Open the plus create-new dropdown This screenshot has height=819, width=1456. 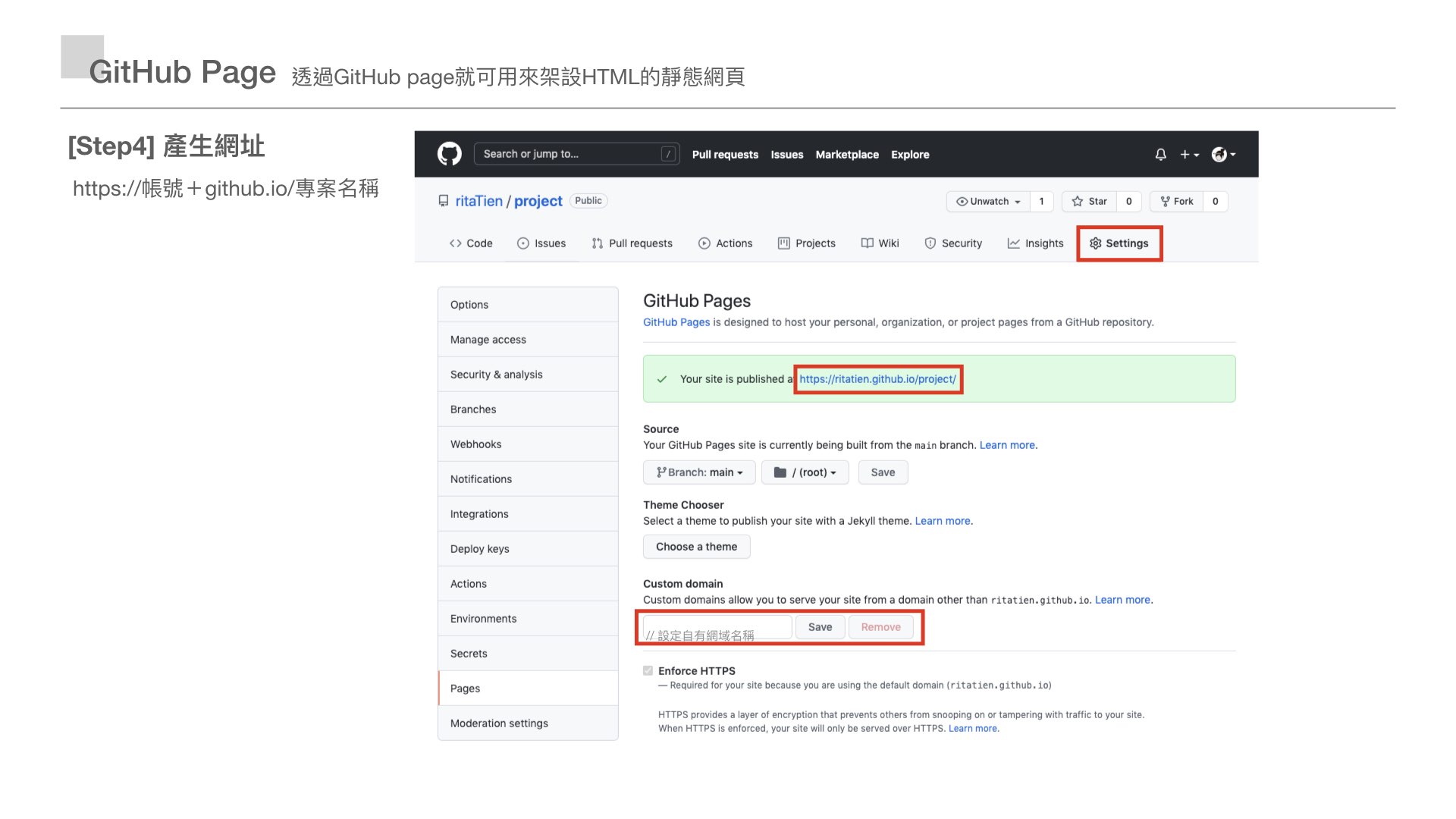click(x=1189, y=155)
